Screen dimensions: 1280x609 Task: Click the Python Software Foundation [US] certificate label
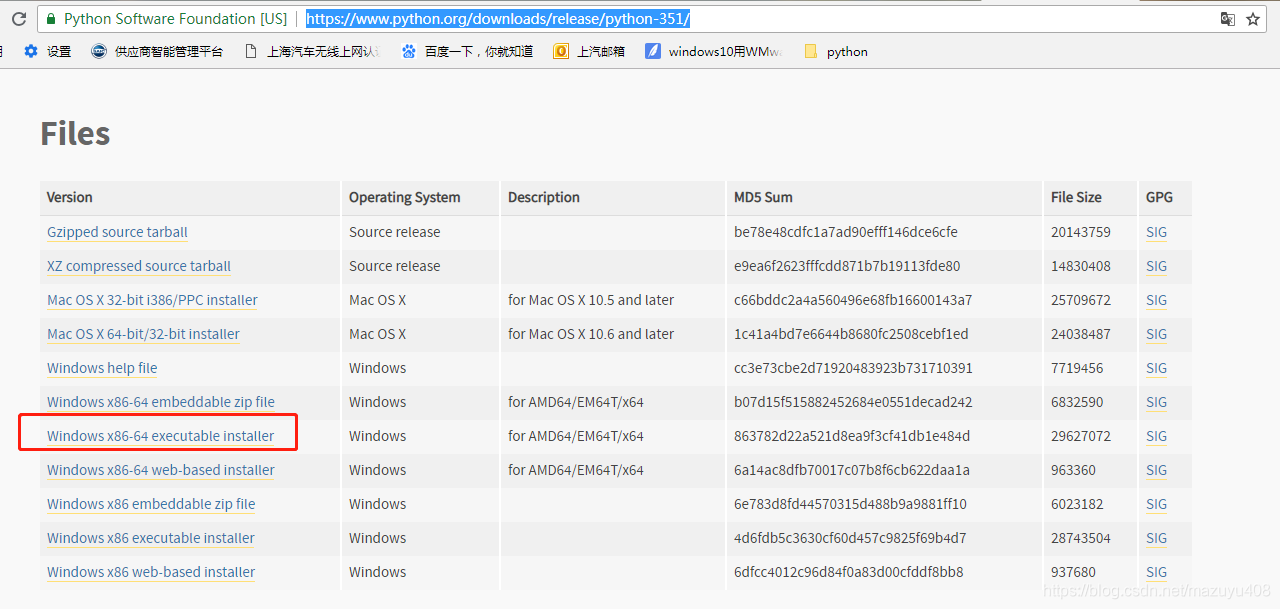tap(175, 19)
